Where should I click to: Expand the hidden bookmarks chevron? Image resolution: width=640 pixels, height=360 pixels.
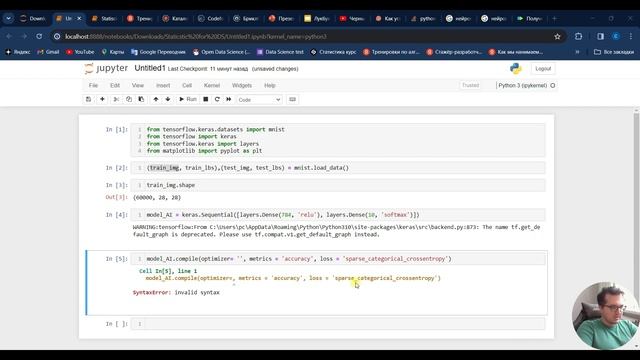point(577,52)
